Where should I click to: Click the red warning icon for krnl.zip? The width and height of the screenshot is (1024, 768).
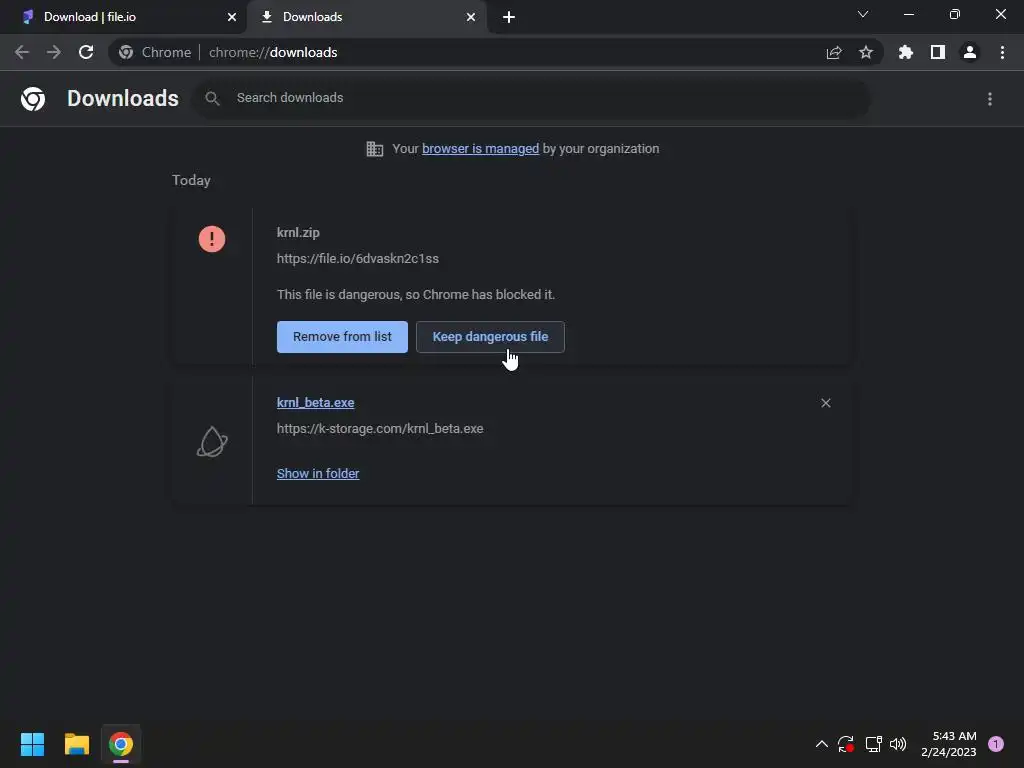212,239
